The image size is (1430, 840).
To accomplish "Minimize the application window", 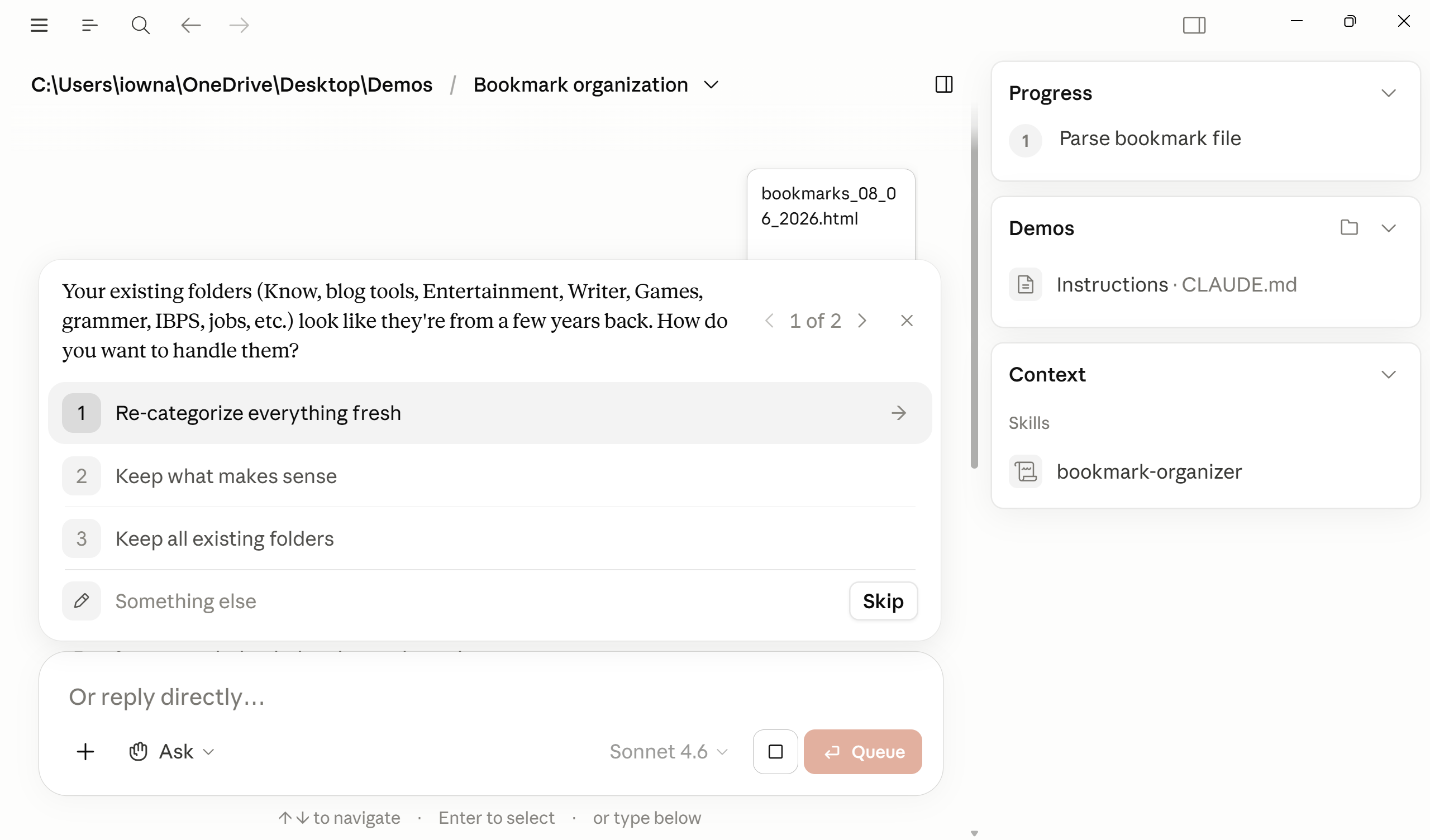I will (x=1296, y=22).
